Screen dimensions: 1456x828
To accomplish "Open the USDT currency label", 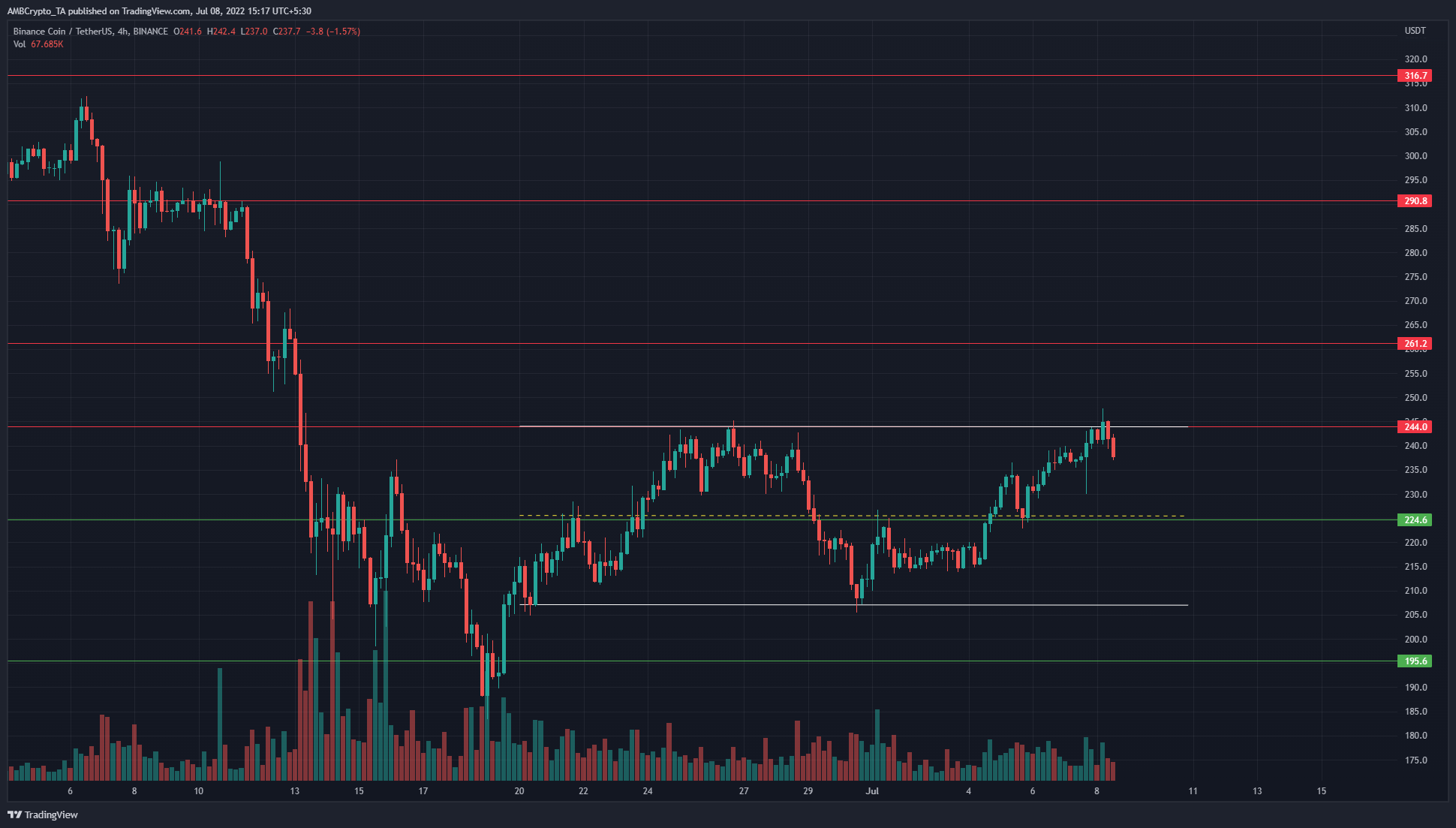I will [x=1415, y=31].
